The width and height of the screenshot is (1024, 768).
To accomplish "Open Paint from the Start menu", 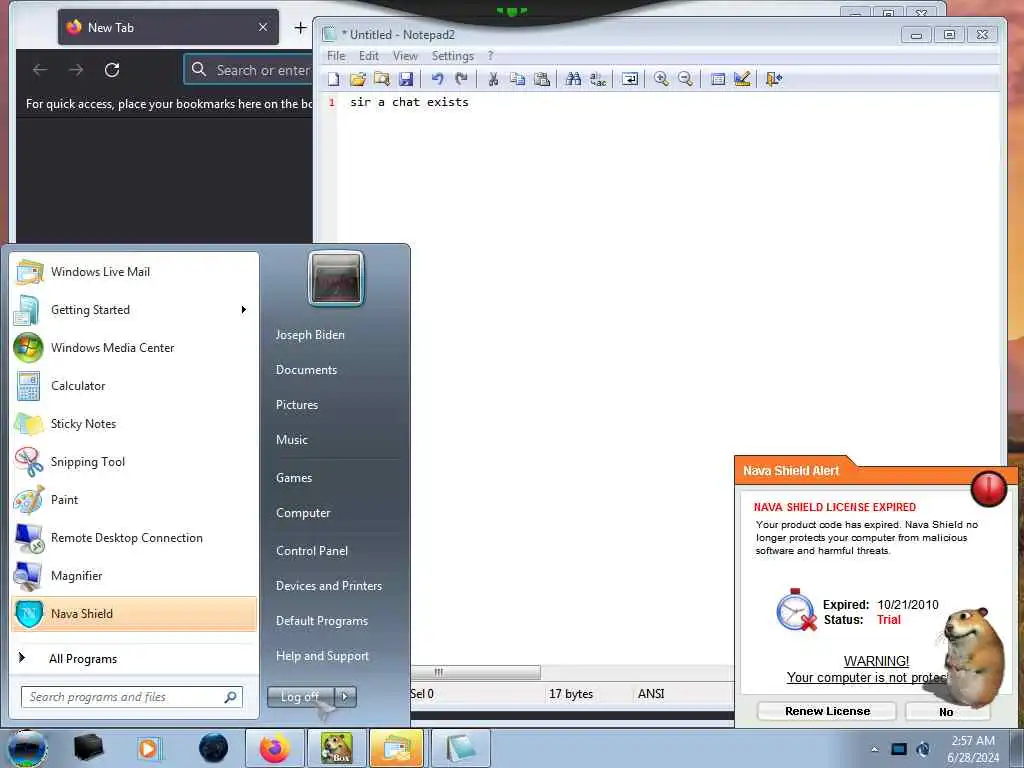I will (x=135, y=499).
